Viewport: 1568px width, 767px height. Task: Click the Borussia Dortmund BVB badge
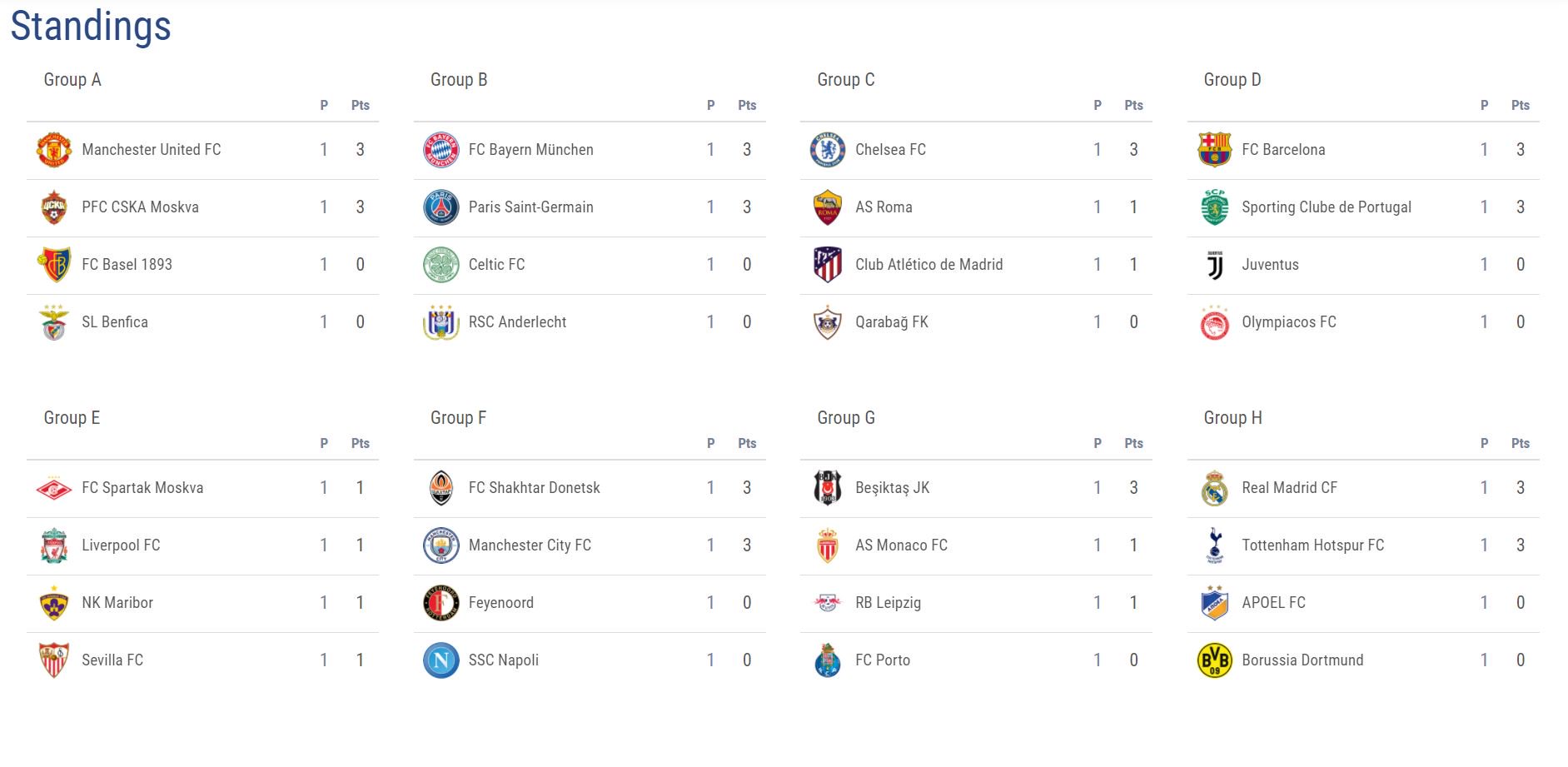1214,660
